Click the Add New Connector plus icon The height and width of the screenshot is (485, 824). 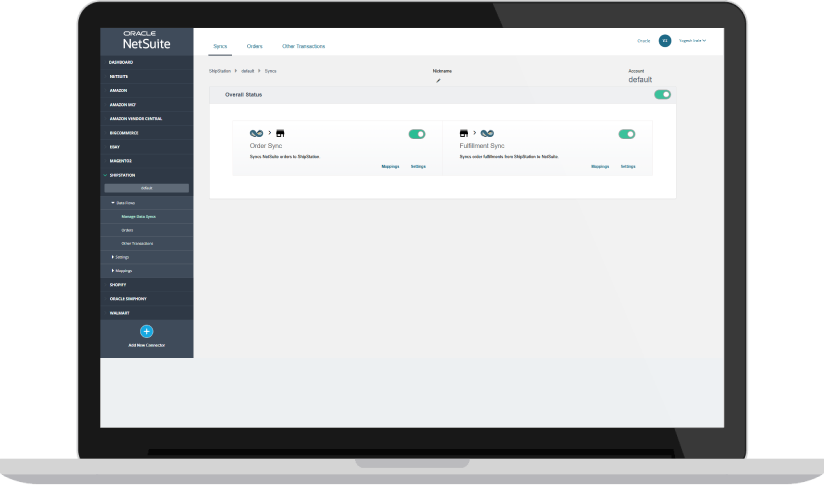(146, 331)
